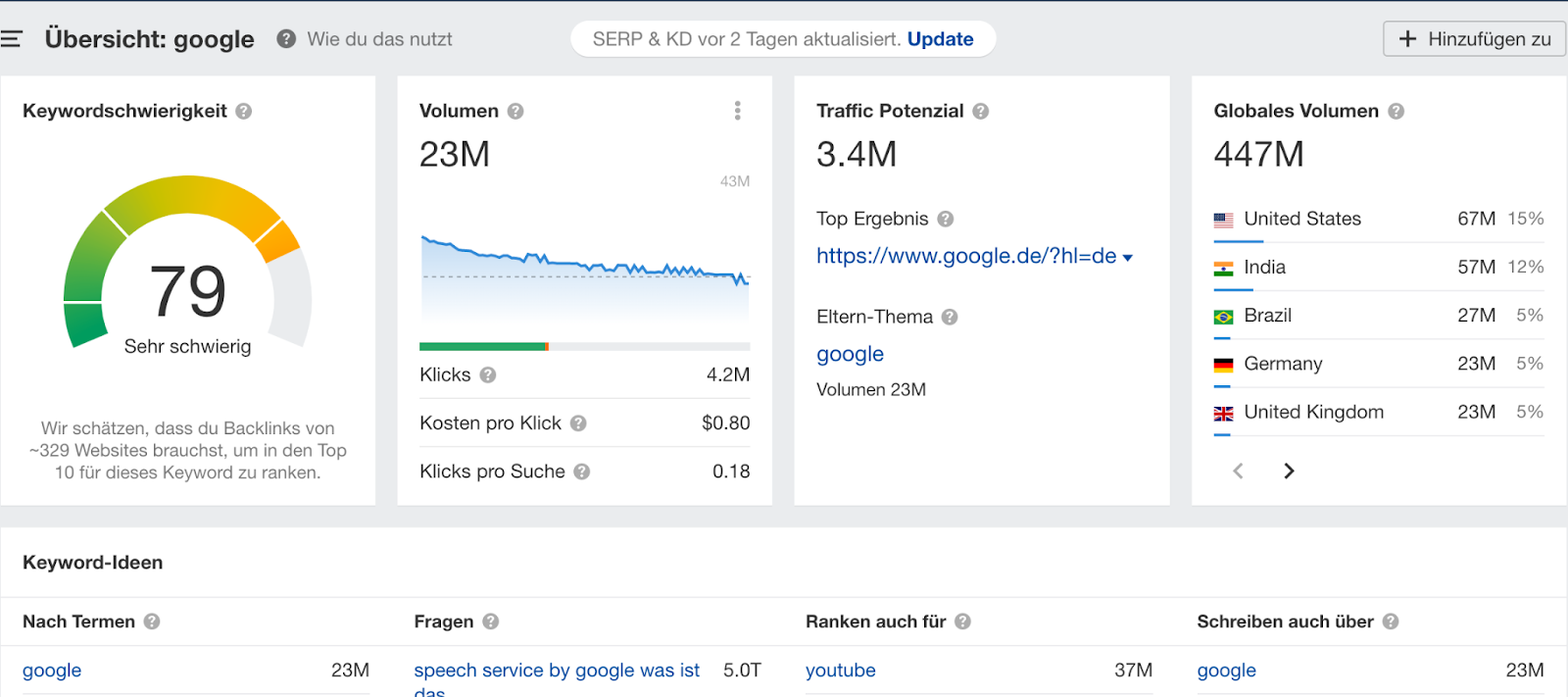Open the Volumen three-dot options menu
This screenshot has height=697, width=1568.
tap(738, 111)
